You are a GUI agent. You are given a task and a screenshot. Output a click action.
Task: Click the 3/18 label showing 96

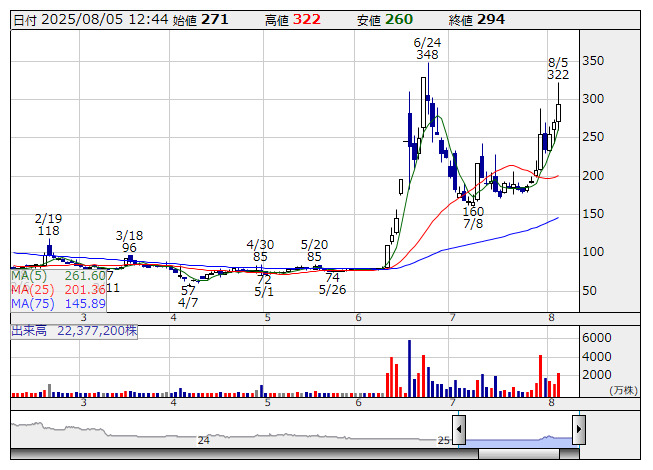point(129,247)
